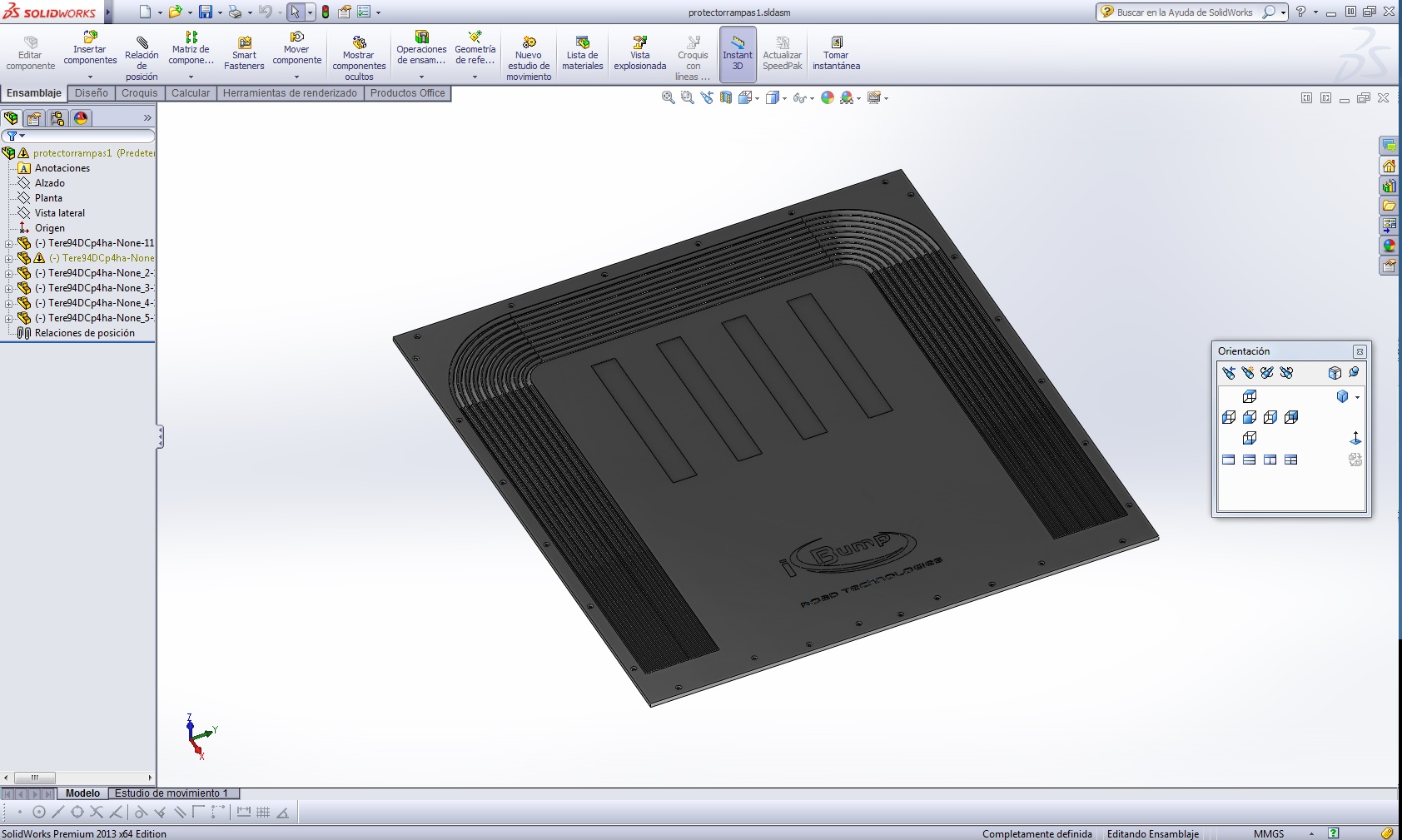Viewport: 1402px width, 840px height.
Task: Open Herramientas de renderizado tab
Action: pos(290,93)
